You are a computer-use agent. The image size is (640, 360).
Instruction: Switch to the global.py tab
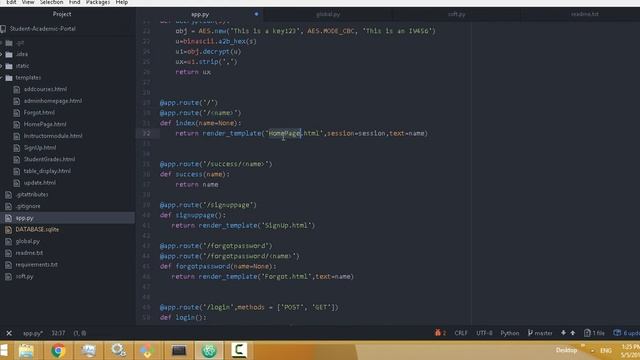[328, 14]
